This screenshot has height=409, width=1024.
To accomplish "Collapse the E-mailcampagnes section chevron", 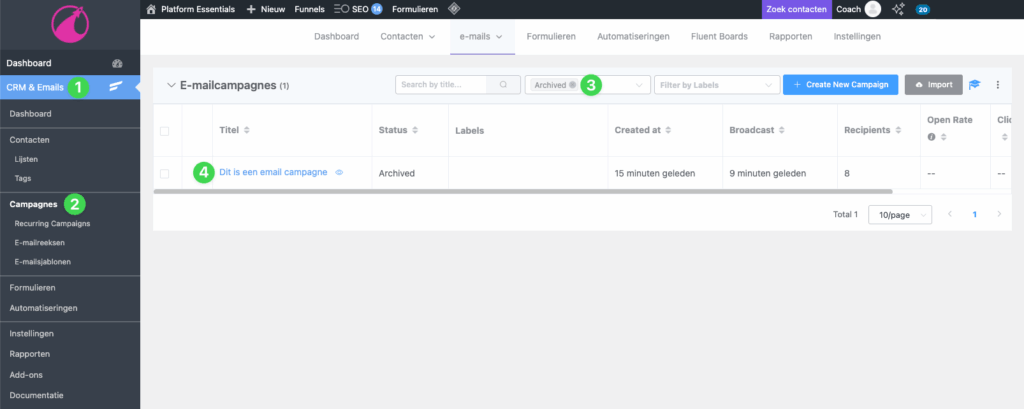I will tap(170, 85).
